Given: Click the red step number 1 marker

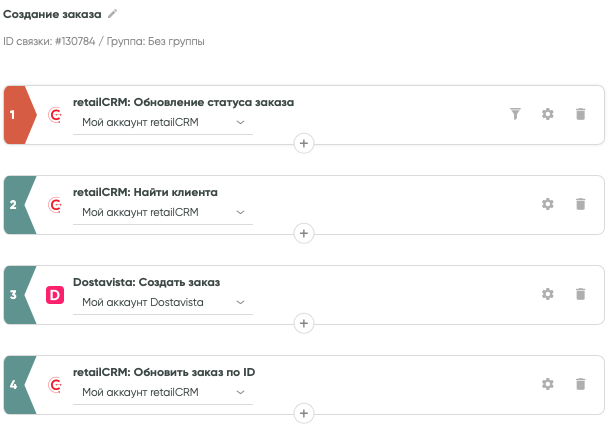Looking at the screenshot, I should click(x=18, y=115).
